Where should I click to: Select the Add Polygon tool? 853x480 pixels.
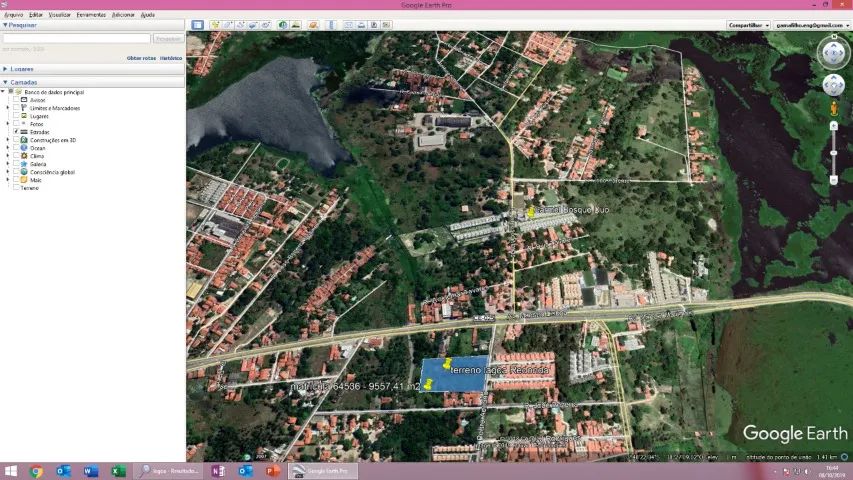[x=227, y=25]
